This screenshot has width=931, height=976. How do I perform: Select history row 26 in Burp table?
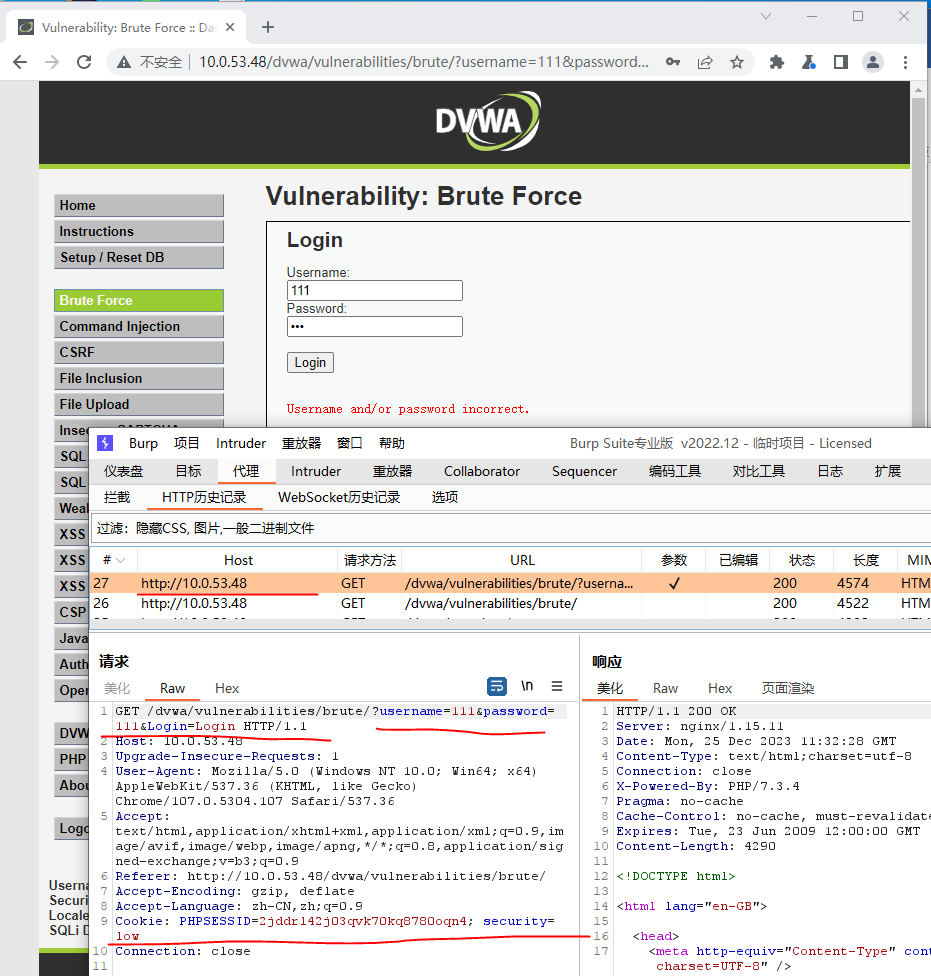coord(510,603)
